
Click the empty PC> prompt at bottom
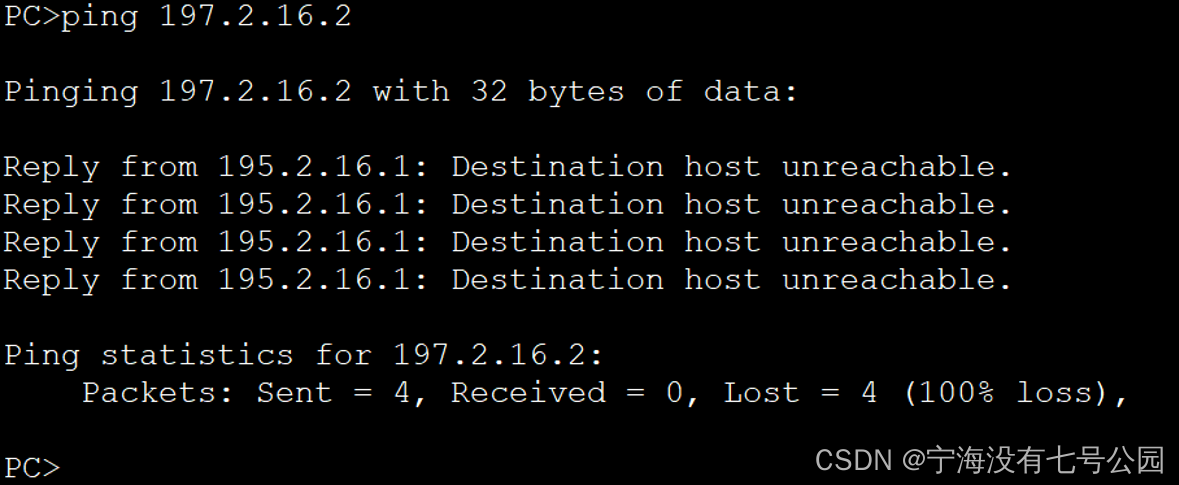coord(32,467)
